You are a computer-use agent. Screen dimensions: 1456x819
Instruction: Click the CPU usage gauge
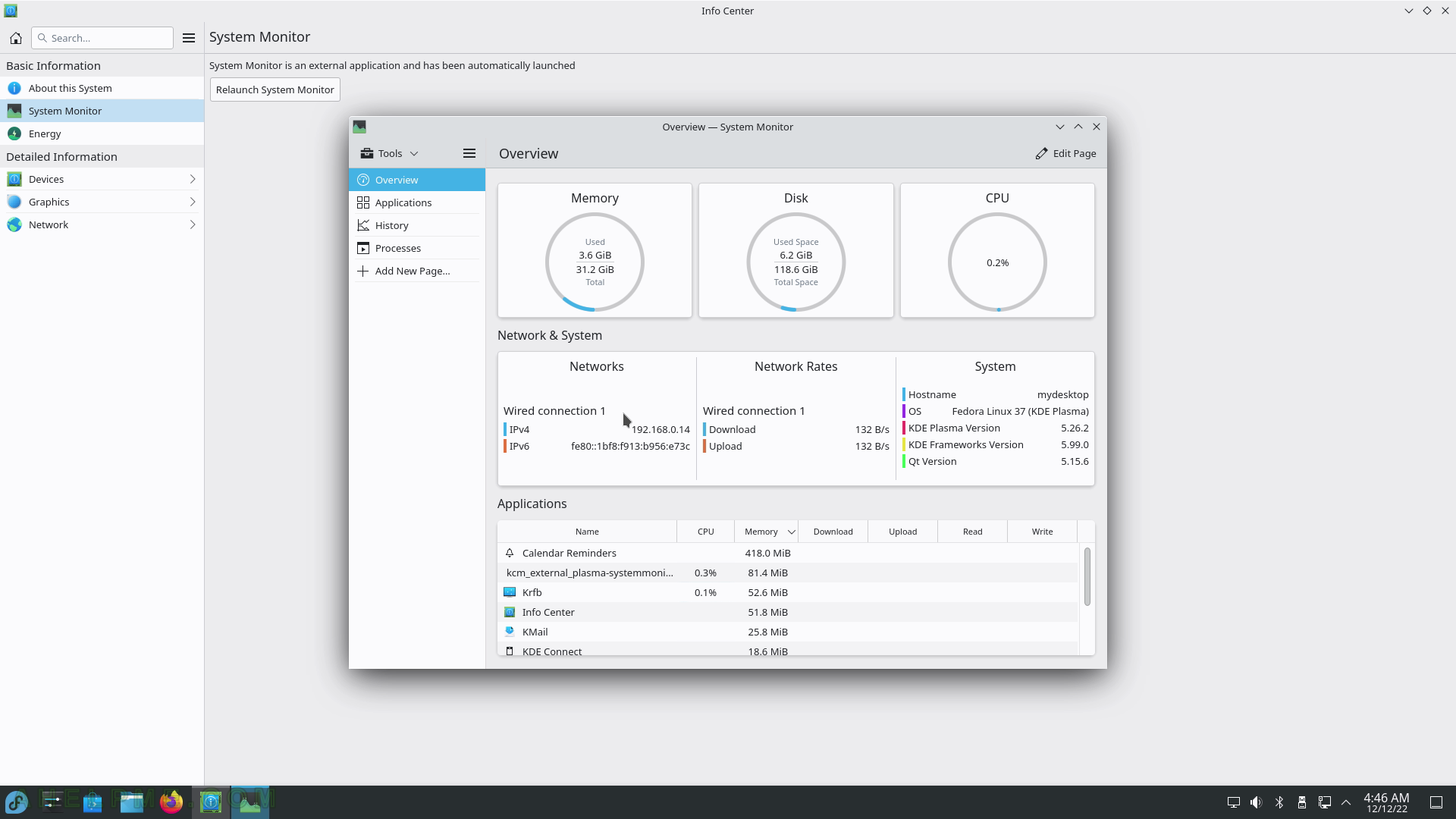[997, 262]
